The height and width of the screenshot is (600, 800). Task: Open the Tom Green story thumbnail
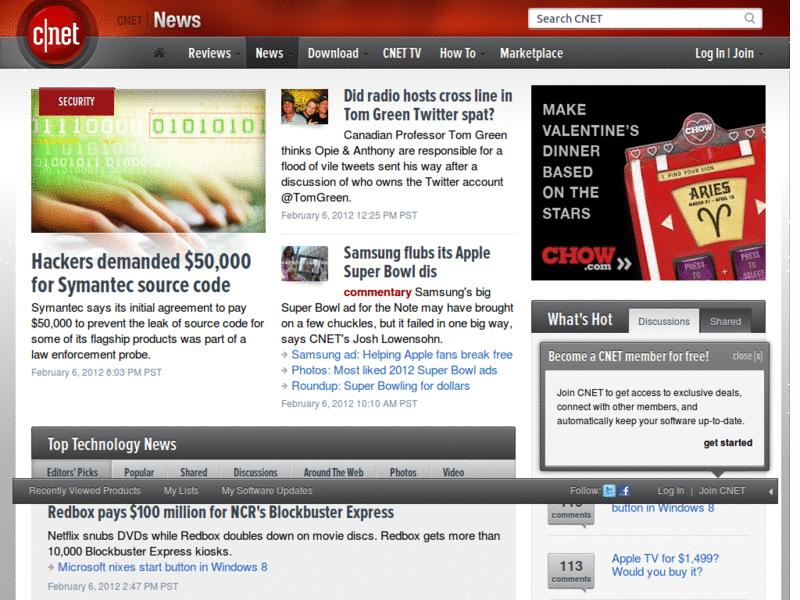click(x=305, y=107)
